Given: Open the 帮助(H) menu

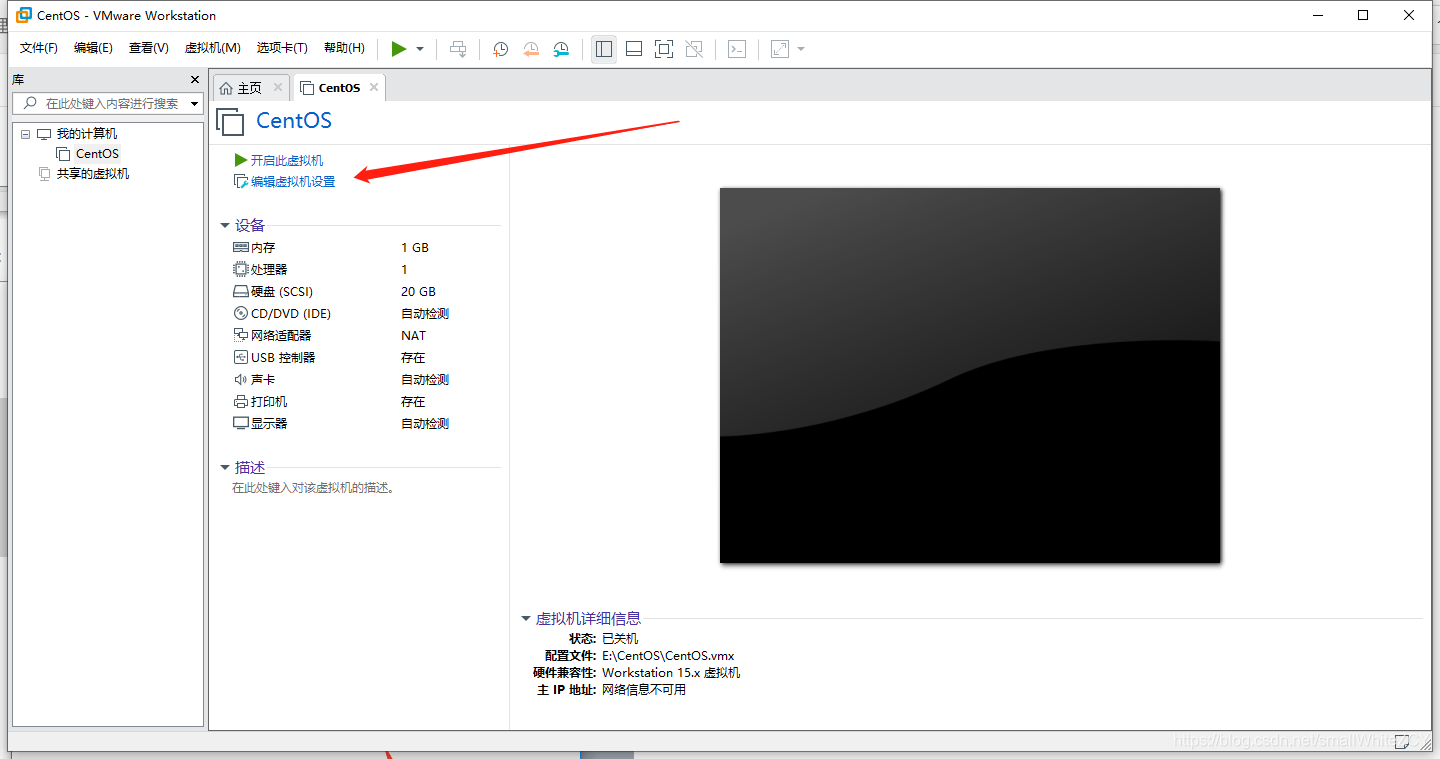Looking at the screenshot, I should 345,48.
